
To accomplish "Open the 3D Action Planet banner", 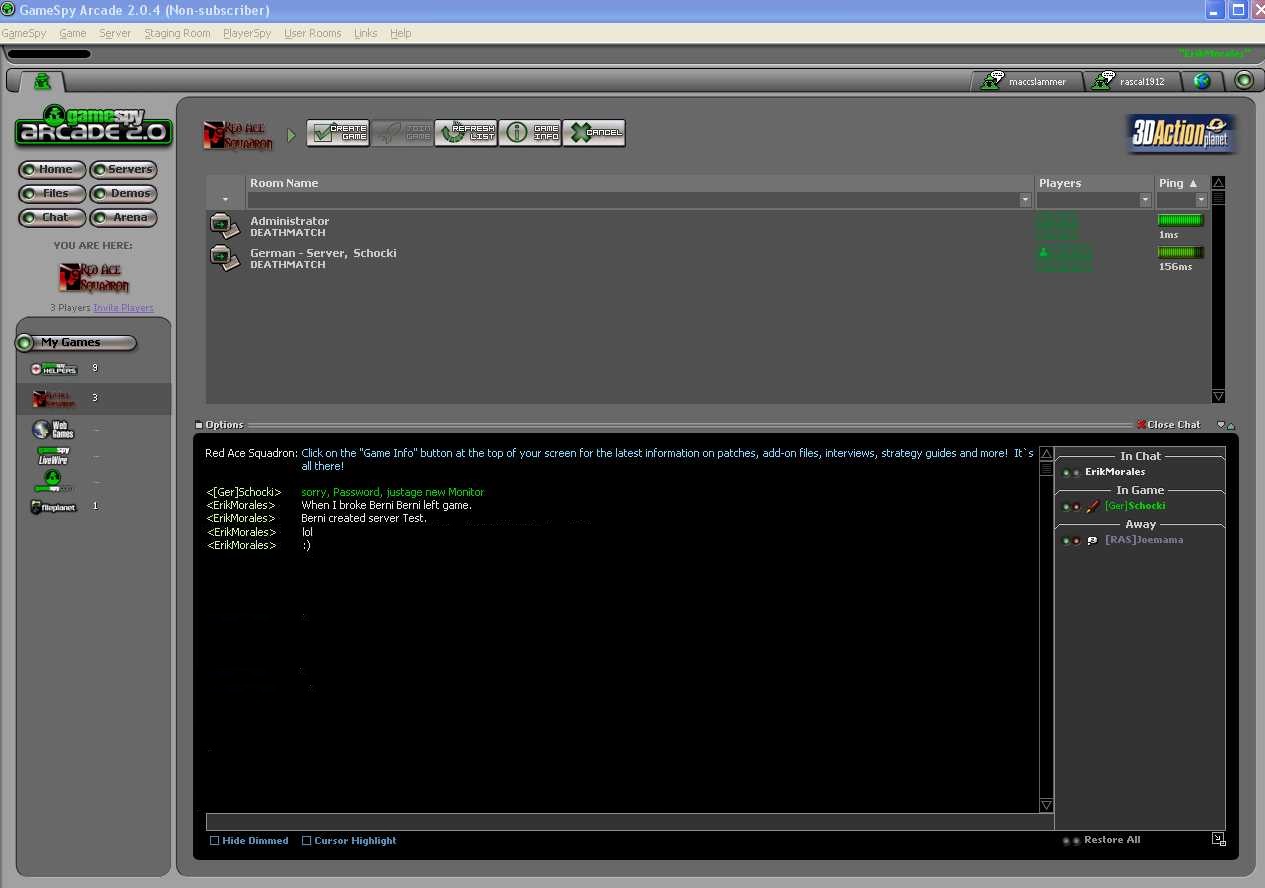I will coord(1181,134).
